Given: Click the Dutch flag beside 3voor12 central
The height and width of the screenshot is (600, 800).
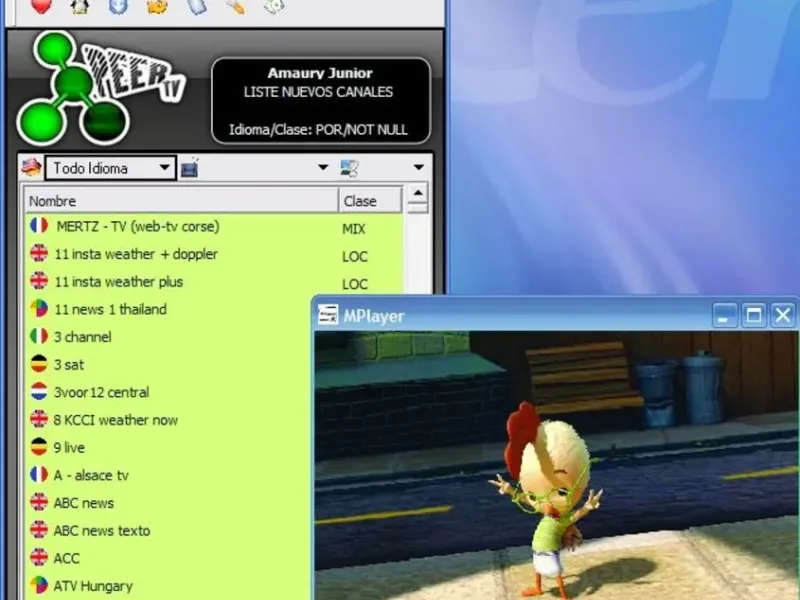Looking at the screenshot, I should tap(39, 391).
